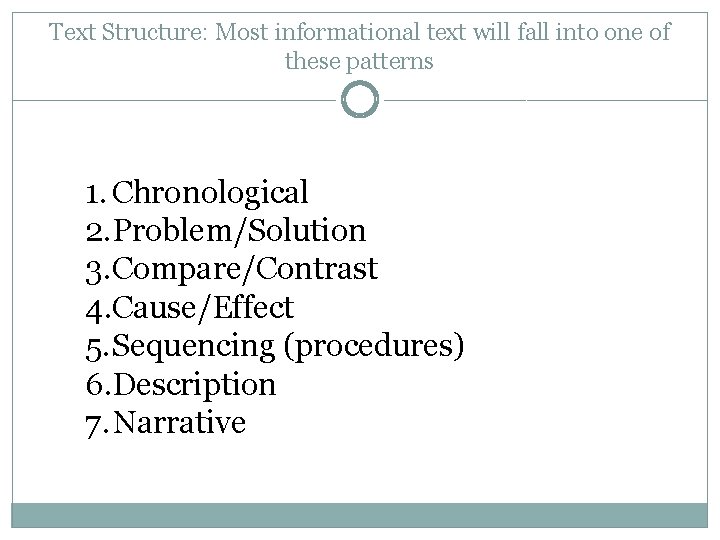Click the number 7 list marker
Viewport: 720px width, 540px height.
tap(97, 426)
